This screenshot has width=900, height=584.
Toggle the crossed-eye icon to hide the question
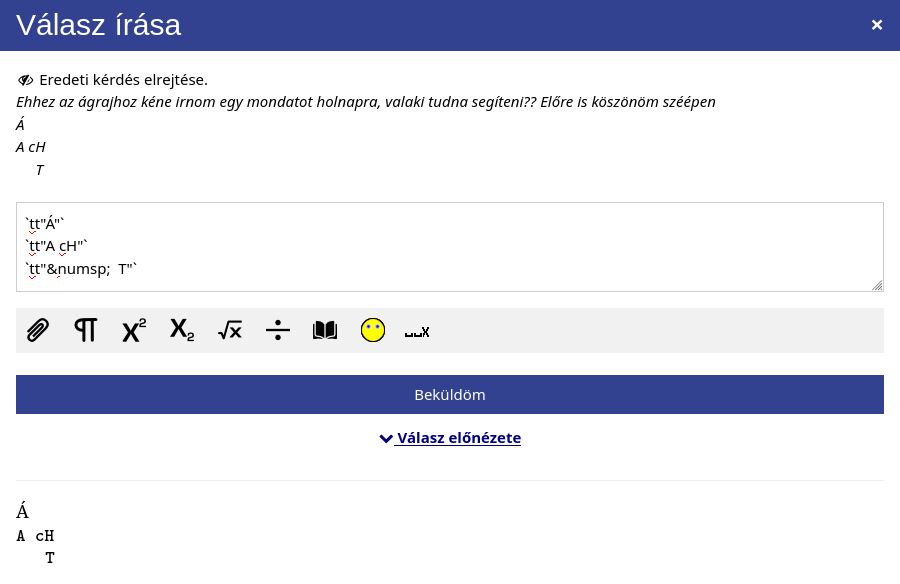[25, 80]
